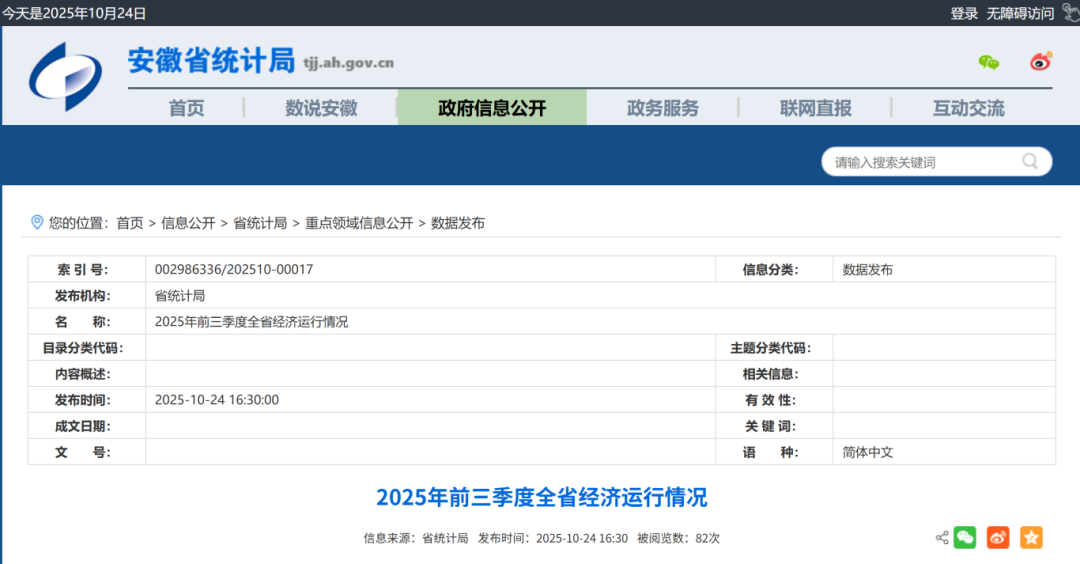Click the 目录分类代码 label cell
The height and width of the screenshot is (564, 1080).
[86, 348]
